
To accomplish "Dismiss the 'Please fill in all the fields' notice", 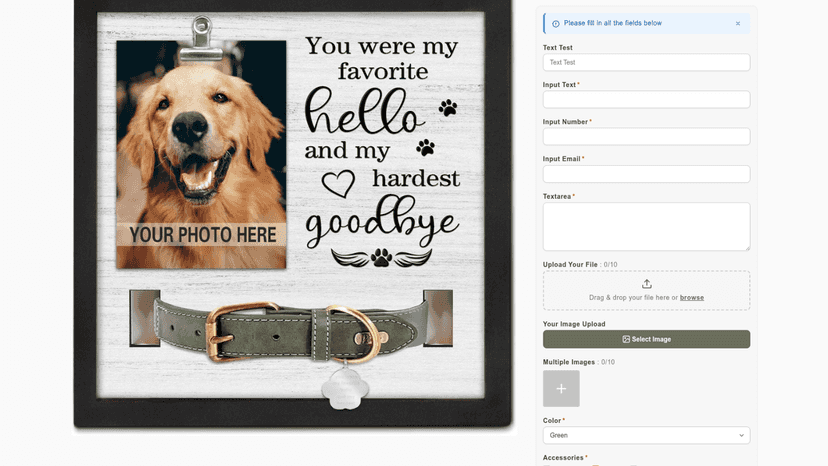I will tap(738, 24).
